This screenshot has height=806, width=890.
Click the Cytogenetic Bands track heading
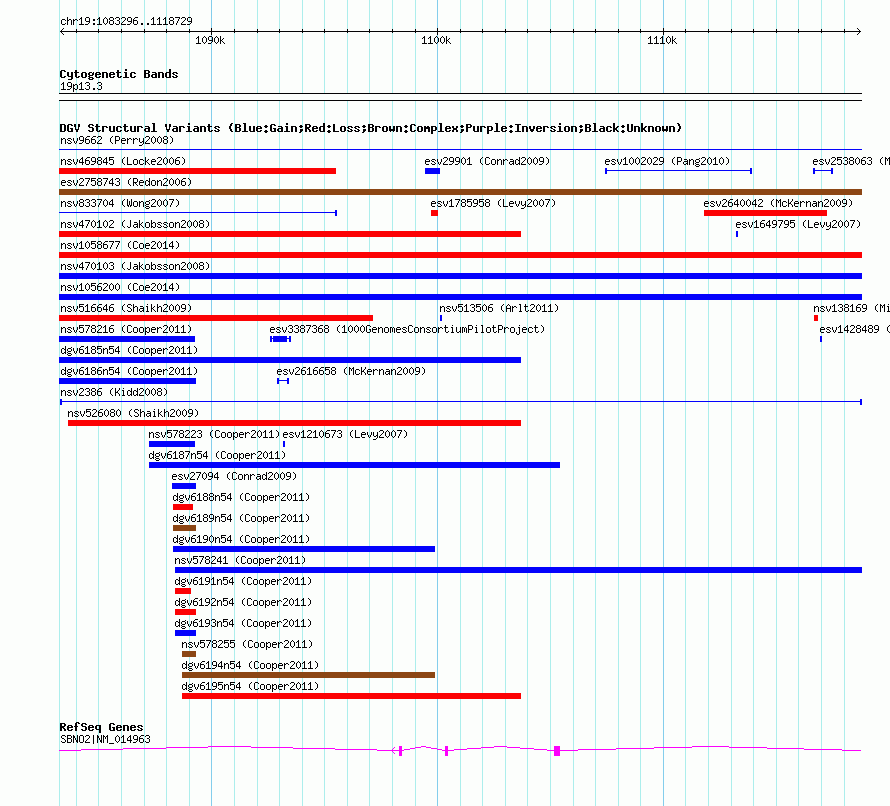pos(119,74)
